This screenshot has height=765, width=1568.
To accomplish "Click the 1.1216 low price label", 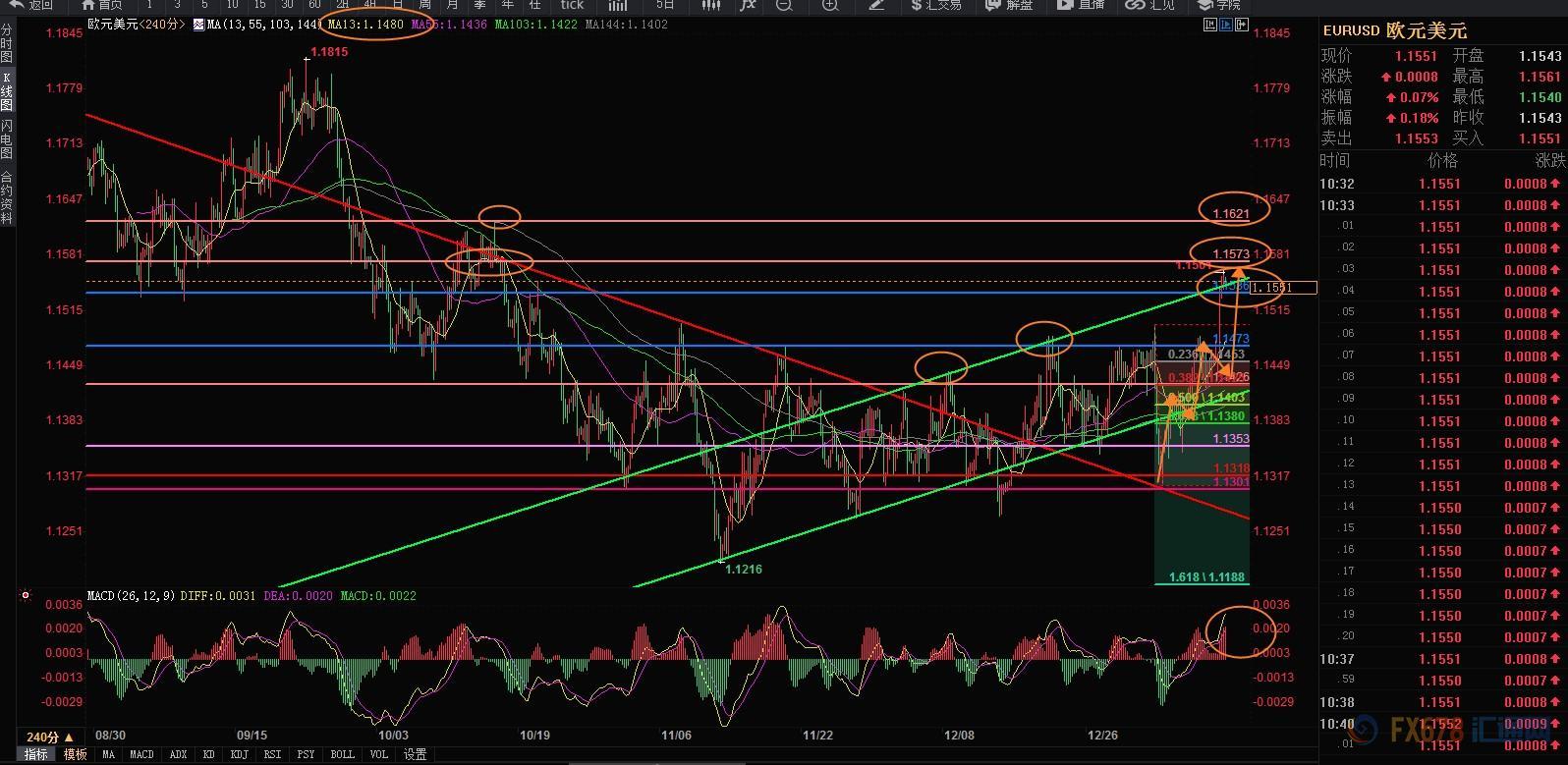I will [744, 569].
